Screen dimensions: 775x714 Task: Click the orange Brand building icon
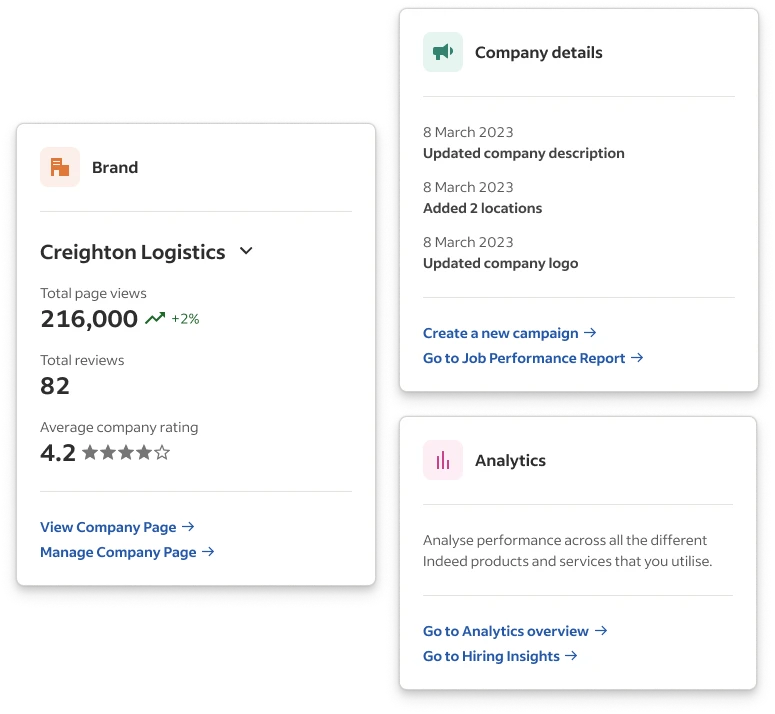pos(60,167)
